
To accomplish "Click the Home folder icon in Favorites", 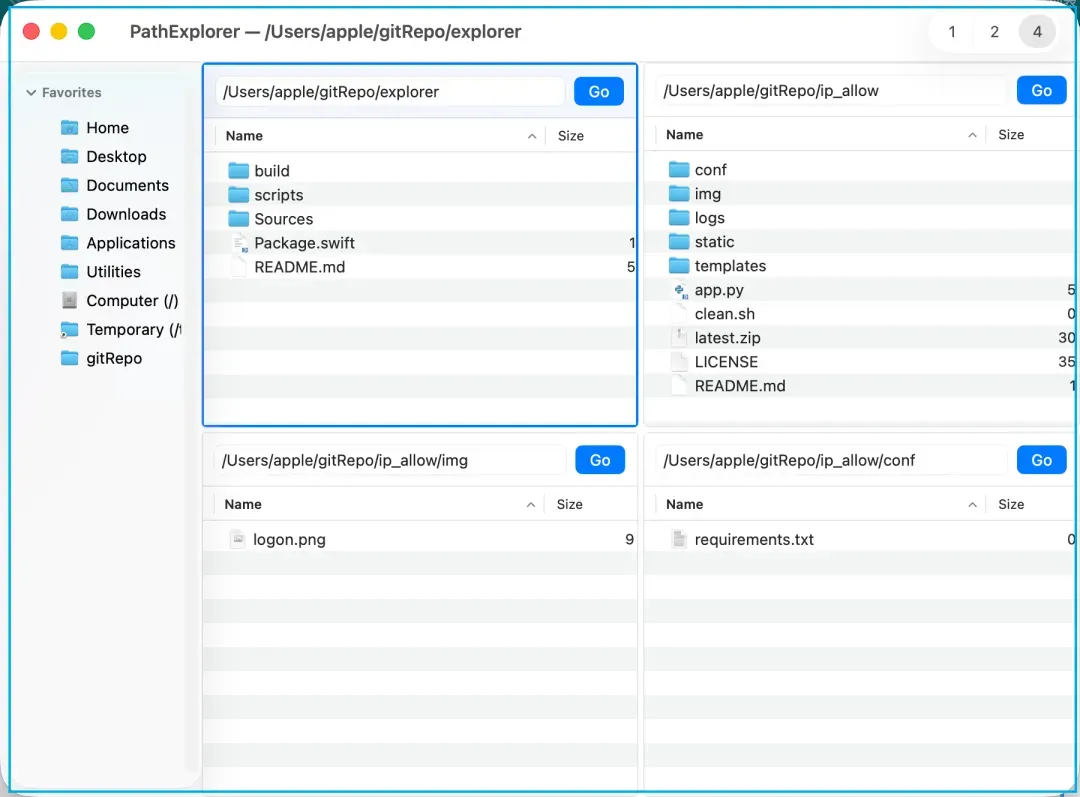I will pos(70,127).
